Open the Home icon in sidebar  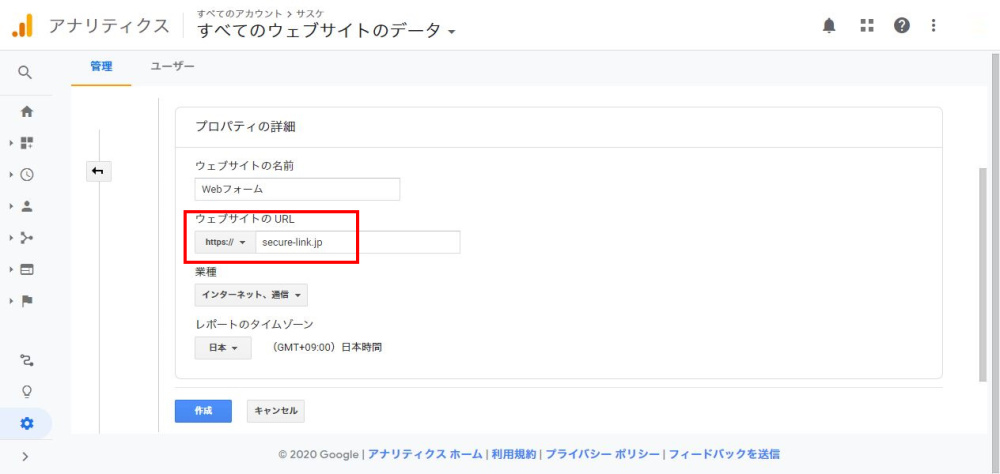click(x=27, y=111)
